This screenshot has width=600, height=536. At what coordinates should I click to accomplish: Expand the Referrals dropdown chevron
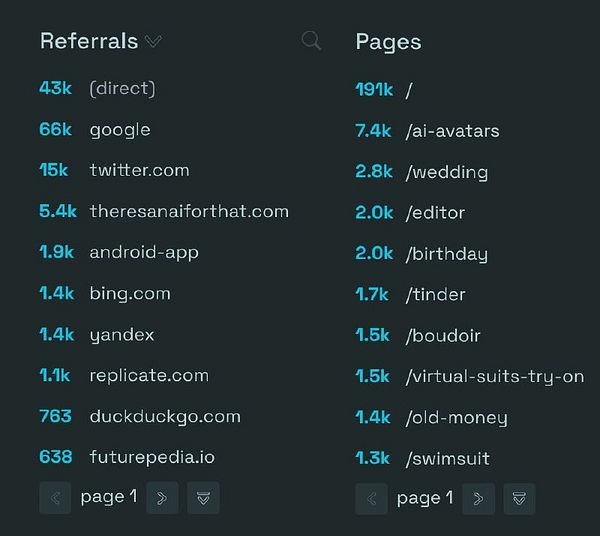[x=153, y=41]
